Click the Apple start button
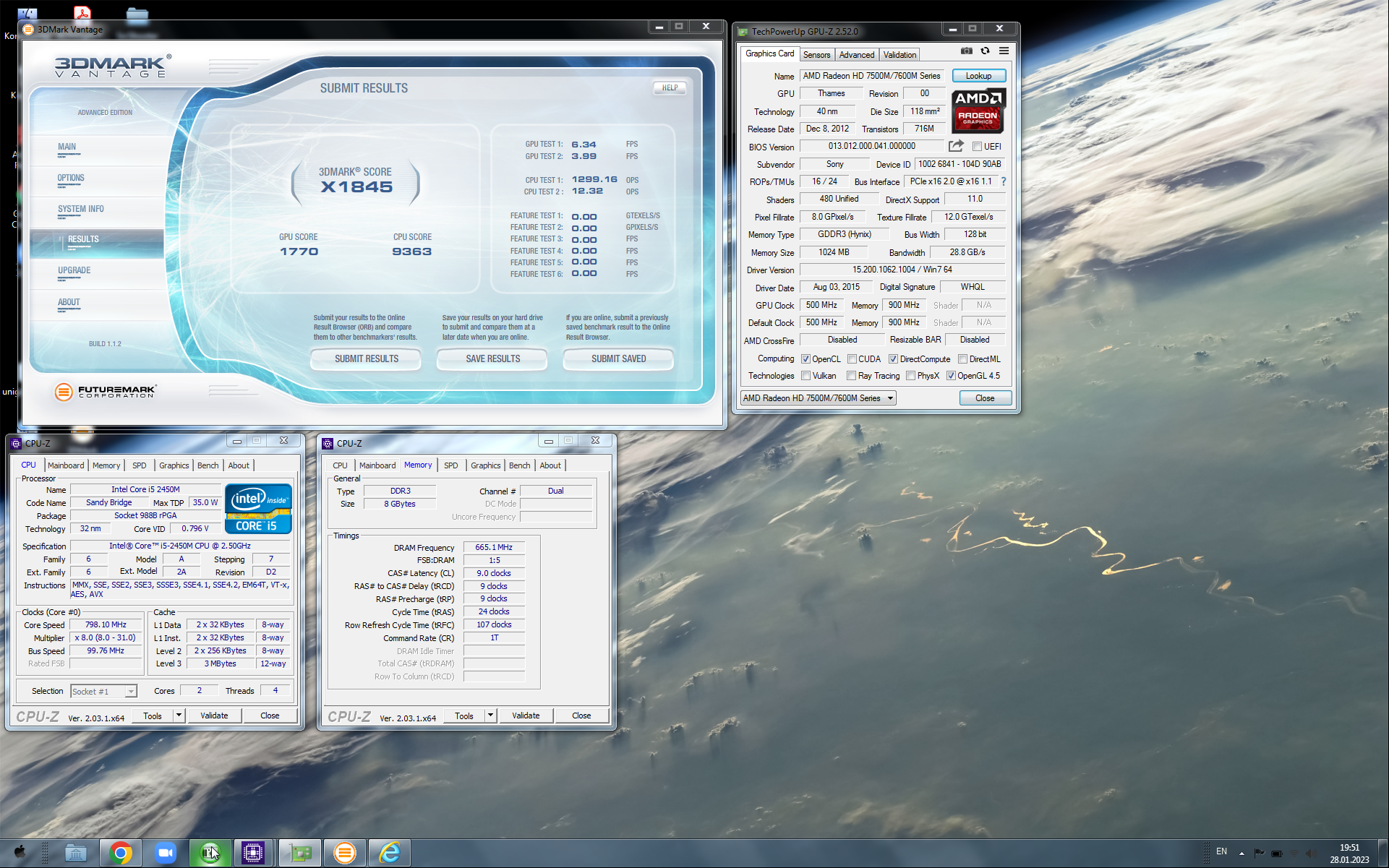The width and height of the screenshot is (1389, 868). (x=20, y=853)
